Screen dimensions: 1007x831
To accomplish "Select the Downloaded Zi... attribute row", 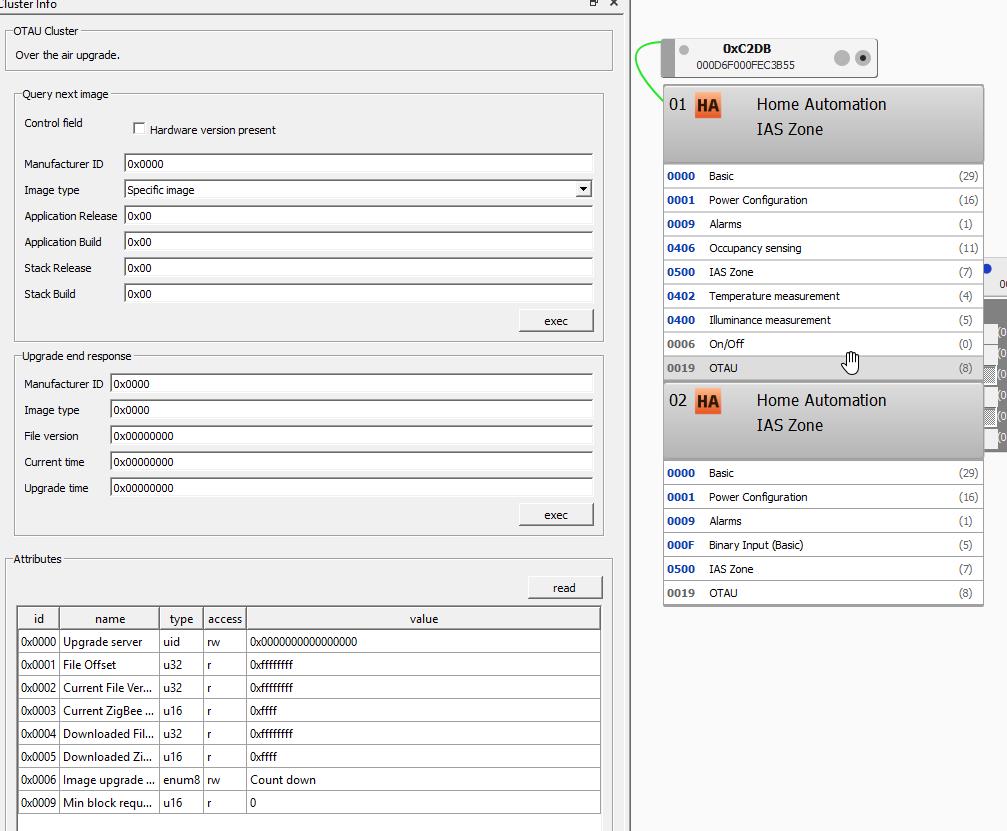I will 309,757.
